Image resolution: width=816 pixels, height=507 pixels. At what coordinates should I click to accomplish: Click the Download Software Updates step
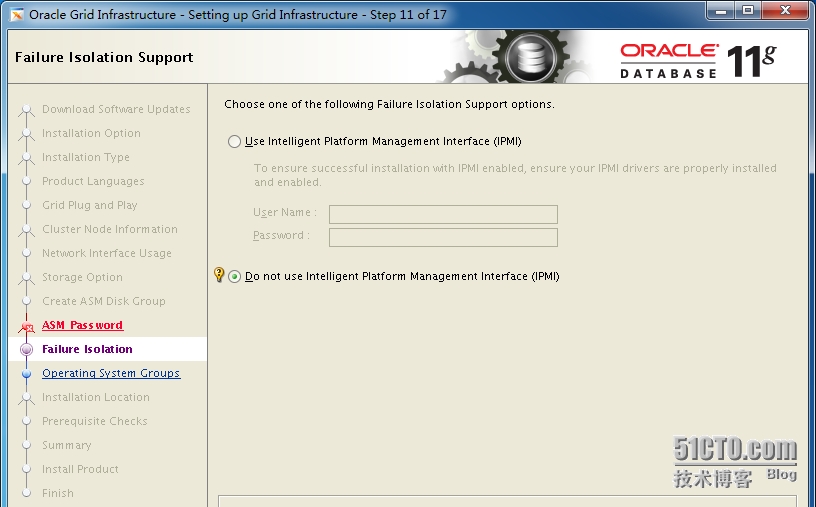(x=116, y=109)
